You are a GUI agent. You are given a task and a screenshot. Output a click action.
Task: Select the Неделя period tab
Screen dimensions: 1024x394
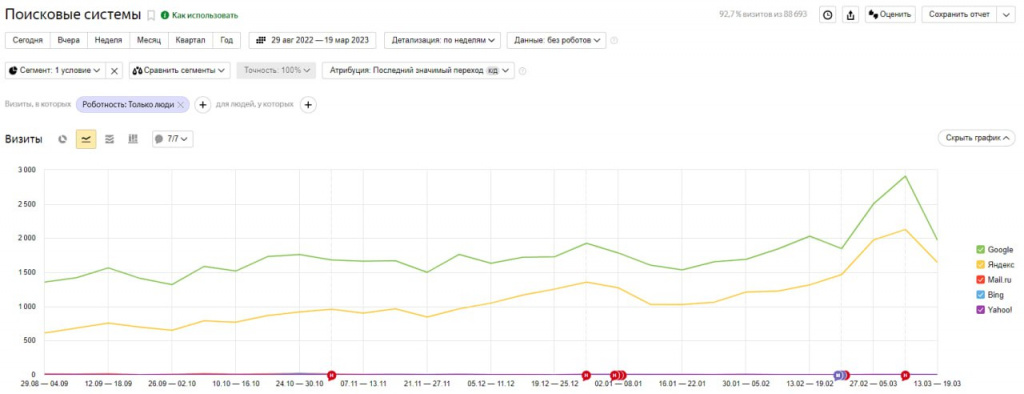(x=108, y=40)
